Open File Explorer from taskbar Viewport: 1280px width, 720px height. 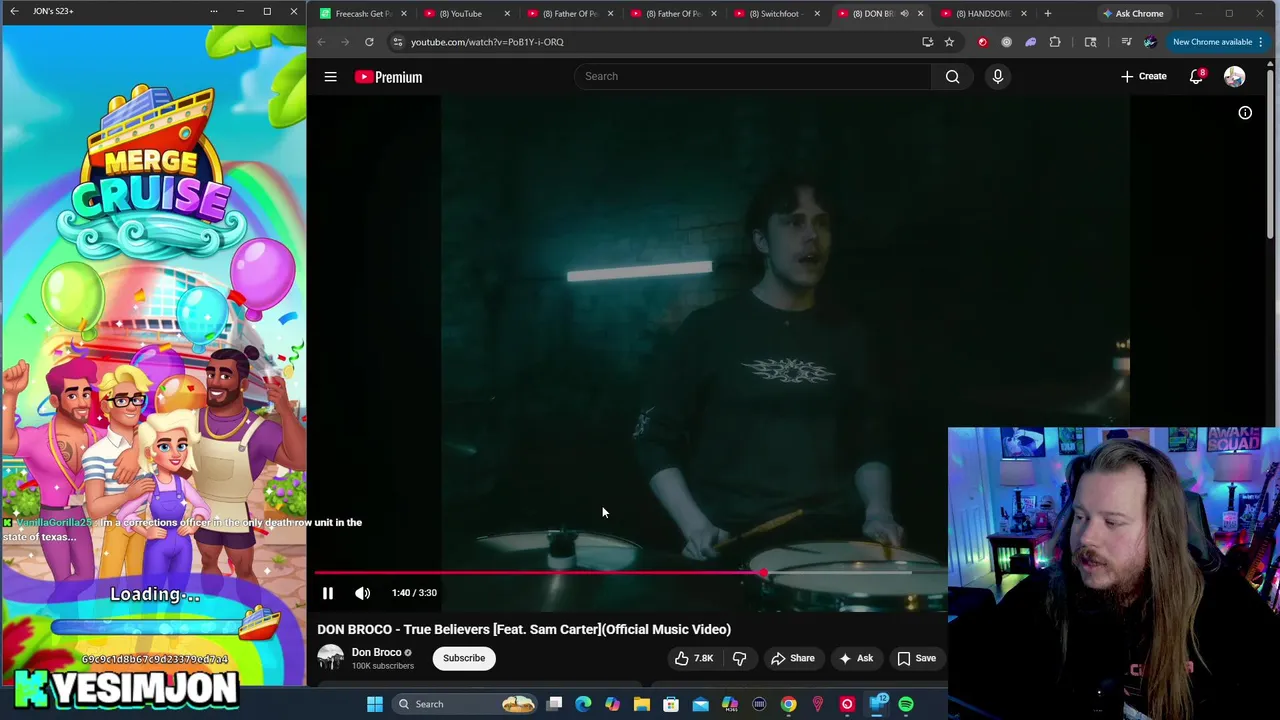point(642,704)
